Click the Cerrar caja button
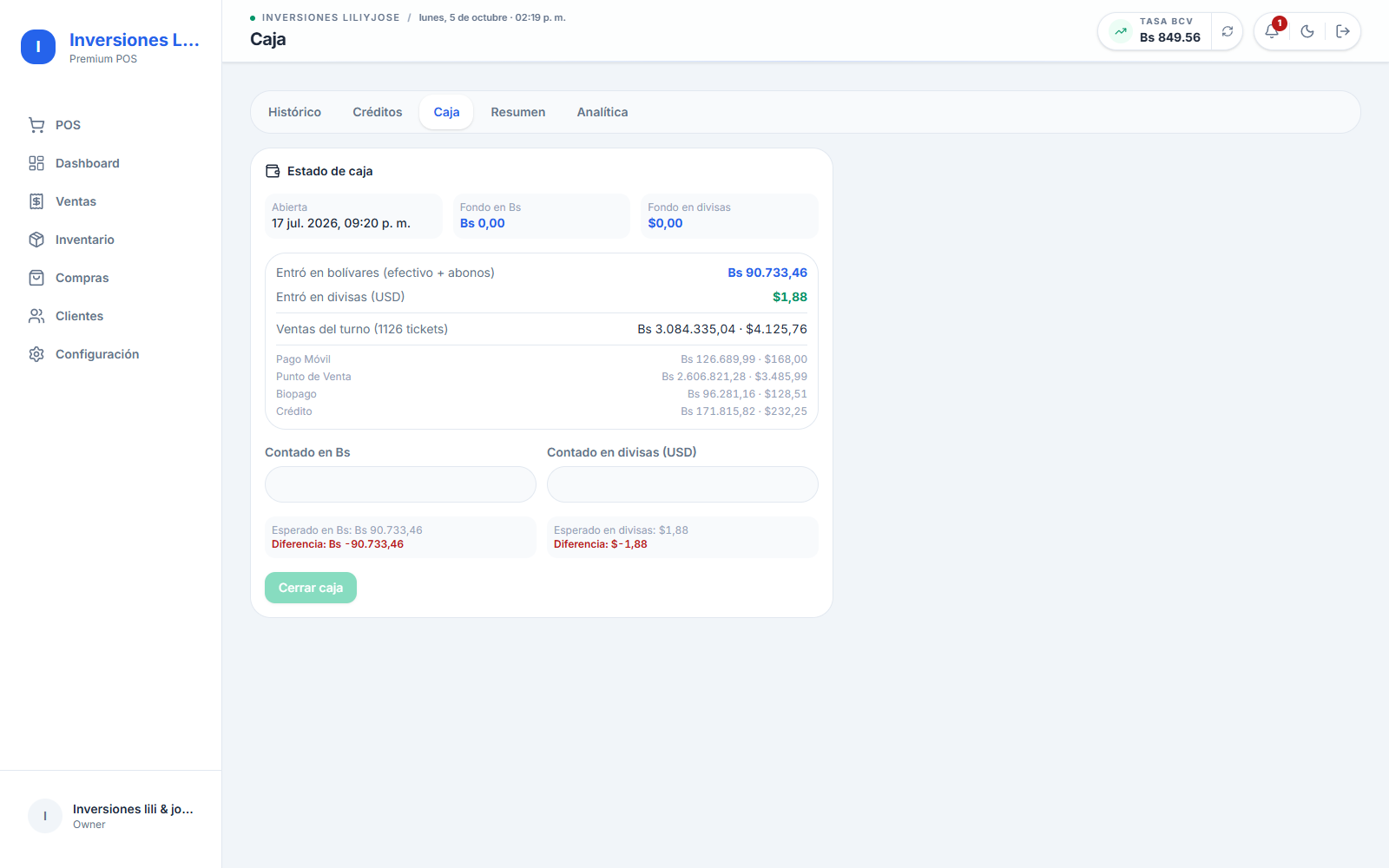This screenshot has width=1389, height=868. [311, 588]
